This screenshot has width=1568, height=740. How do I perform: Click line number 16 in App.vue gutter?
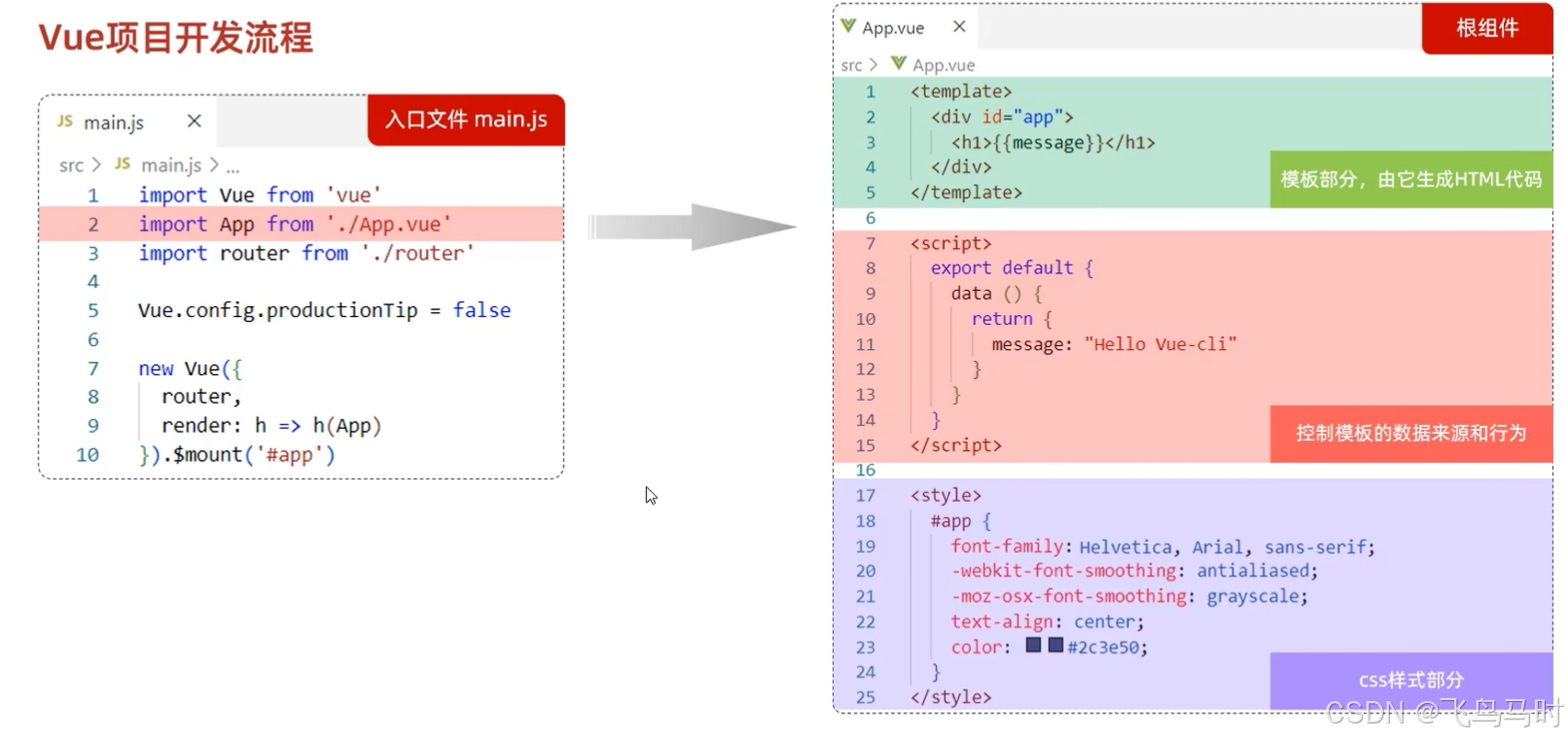(866, 471)
